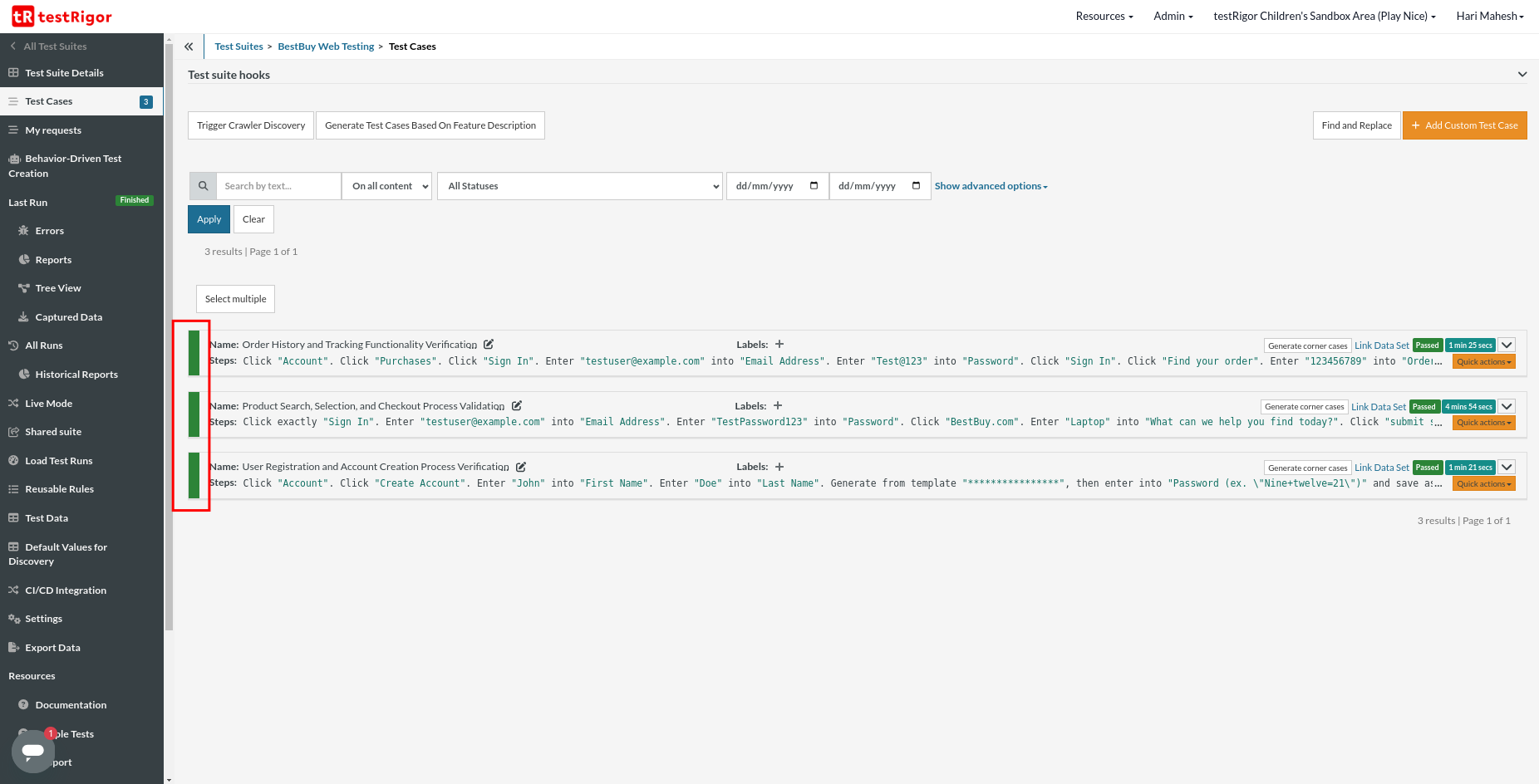The image size is (1539, 784).
Task: Open calendar picker in first date field
Action: coord(814,186)
